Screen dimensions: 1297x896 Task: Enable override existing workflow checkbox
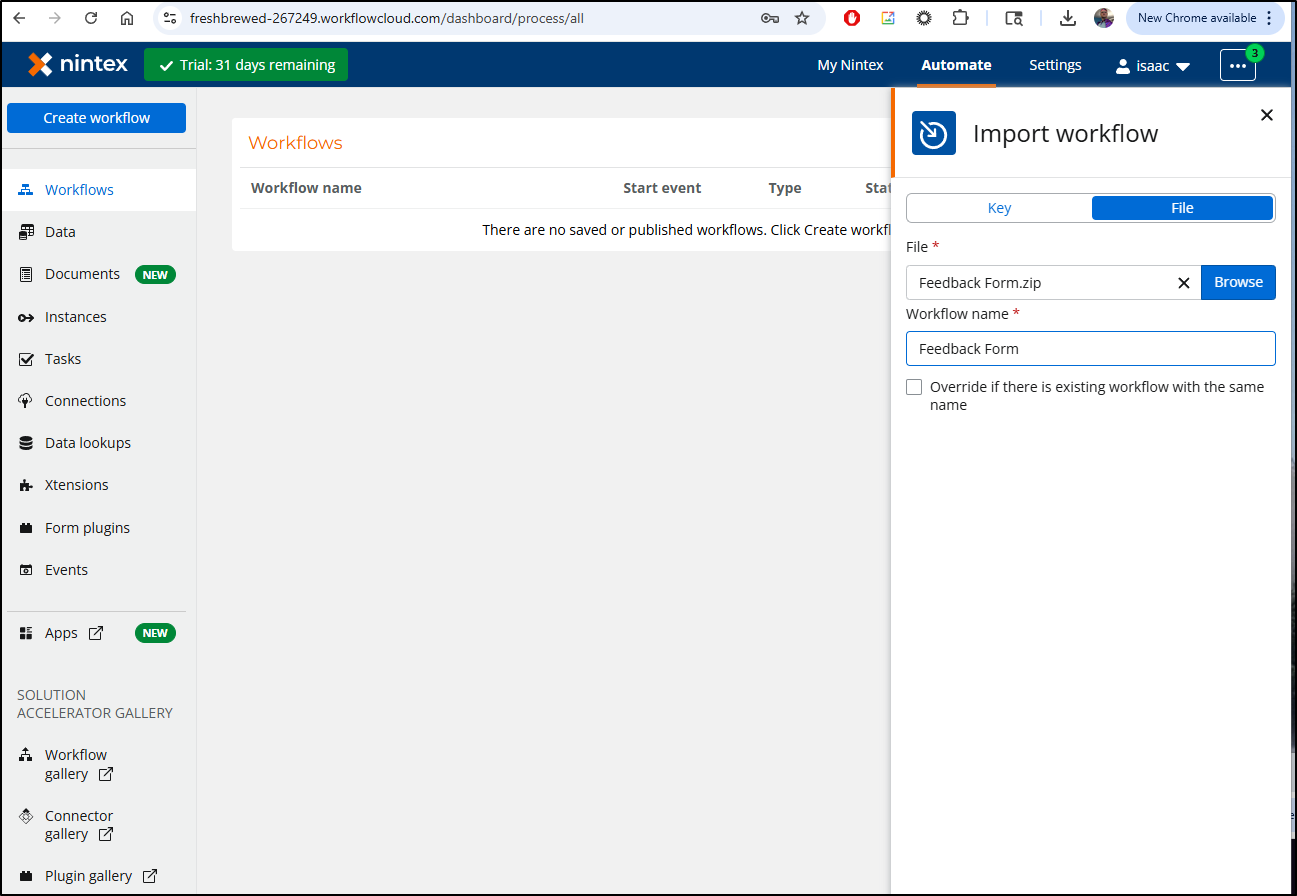point(914,387)
